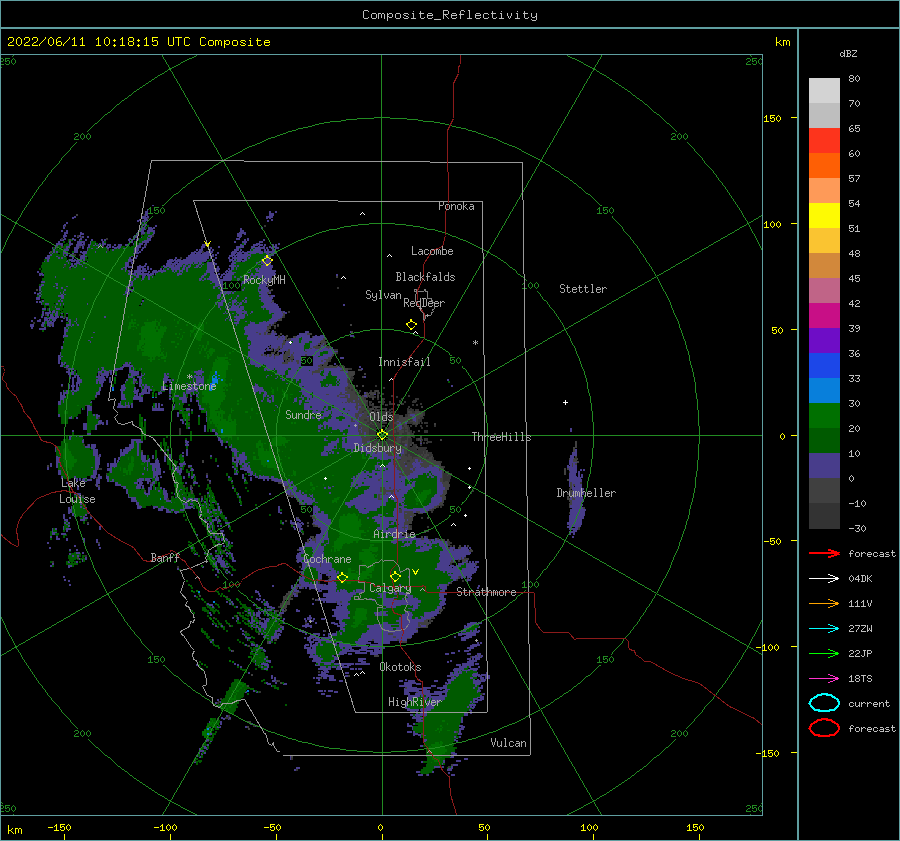
Task: Click the Sundre town label
Action: [x=303, y=415]
